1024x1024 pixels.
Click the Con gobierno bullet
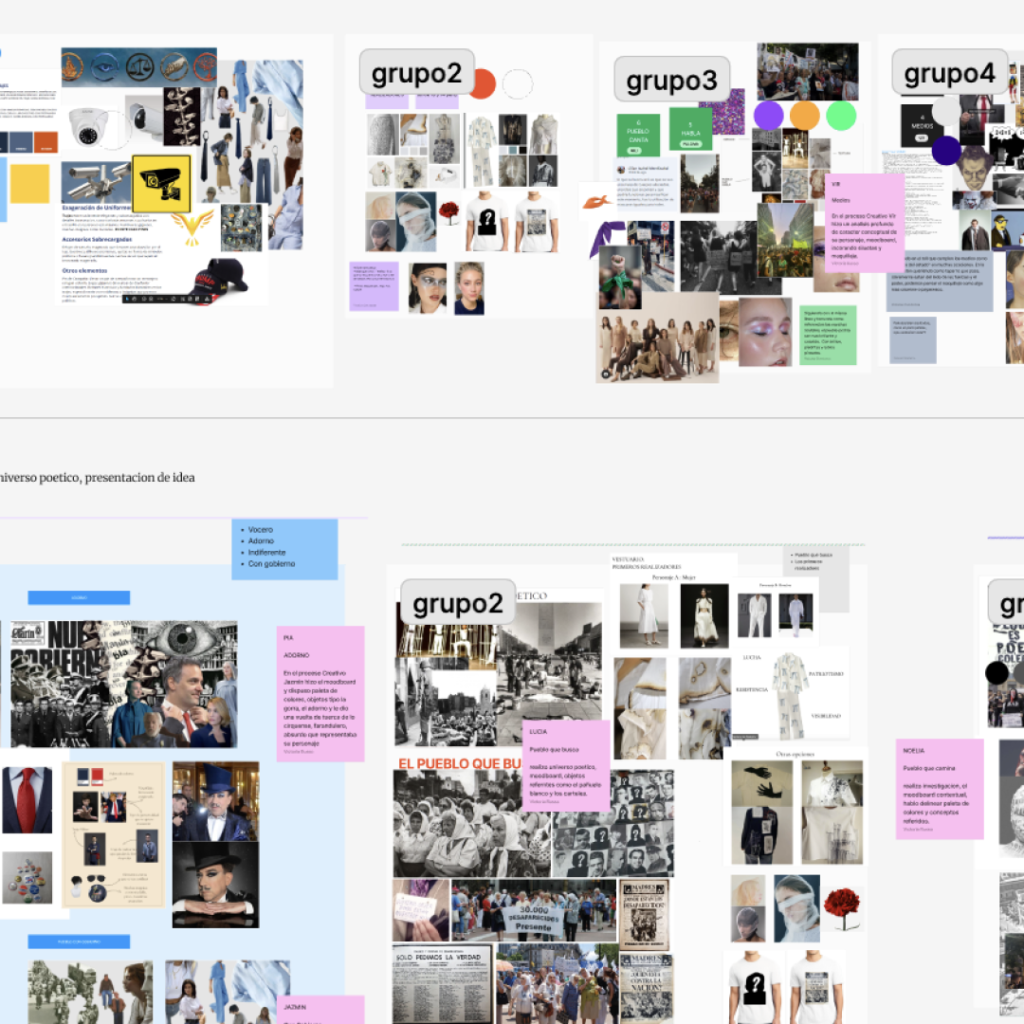[271, 564]
